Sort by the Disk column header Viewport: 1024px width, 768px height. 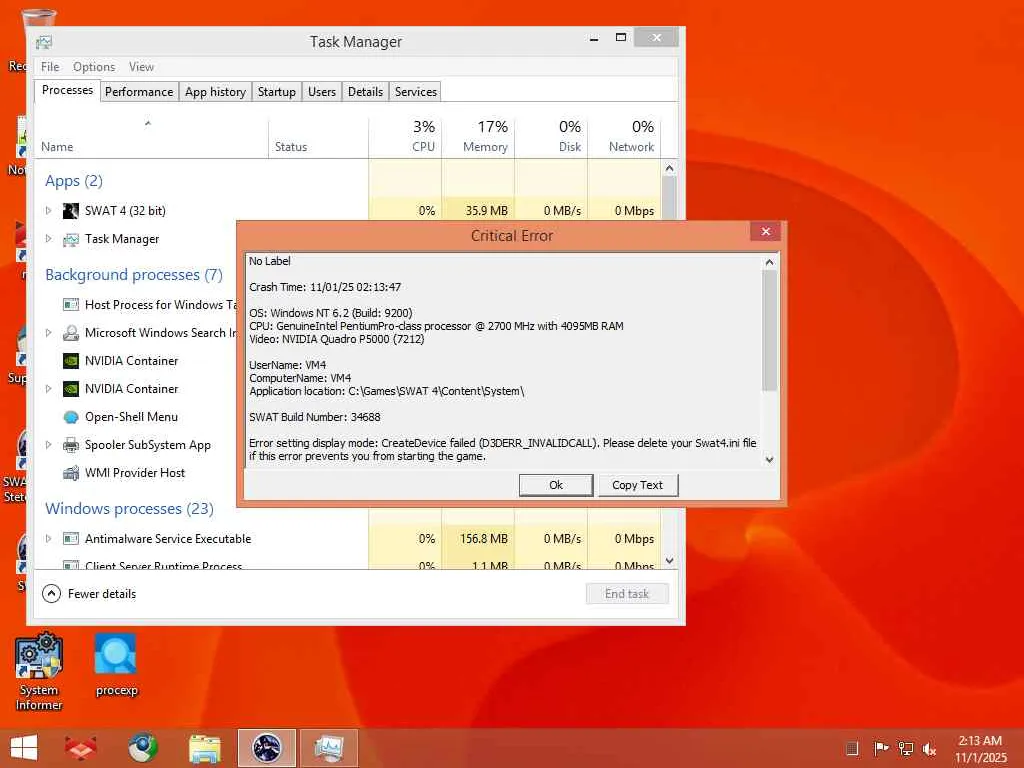[552, 138]
